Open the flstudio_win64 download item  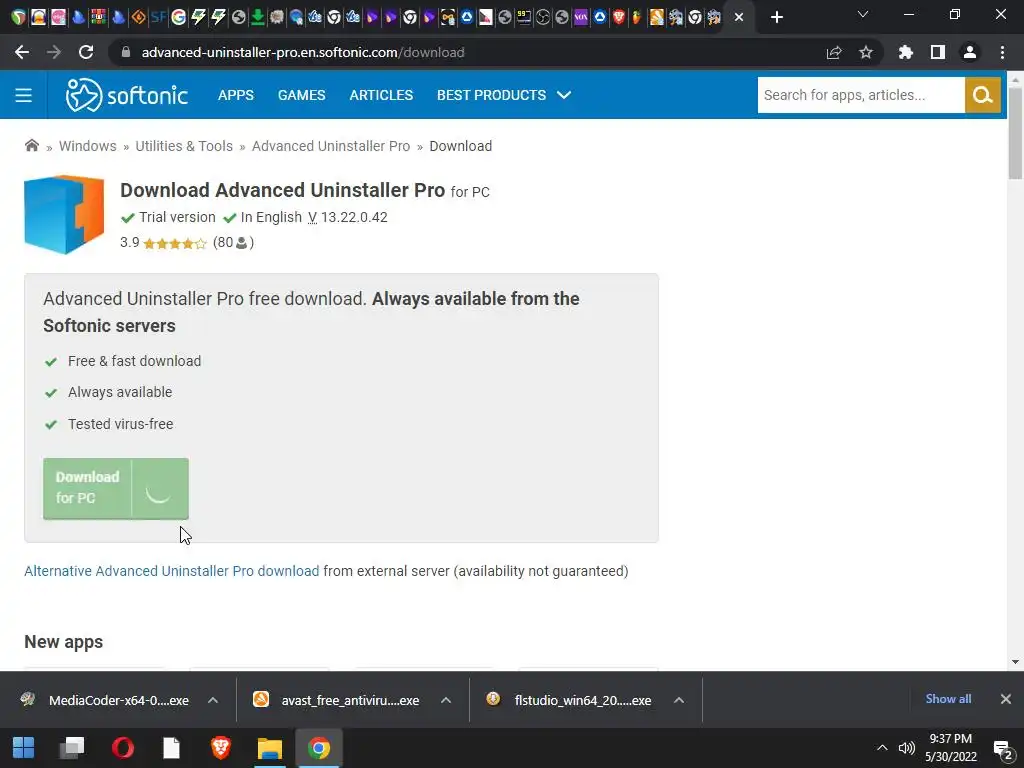point(569,700)
